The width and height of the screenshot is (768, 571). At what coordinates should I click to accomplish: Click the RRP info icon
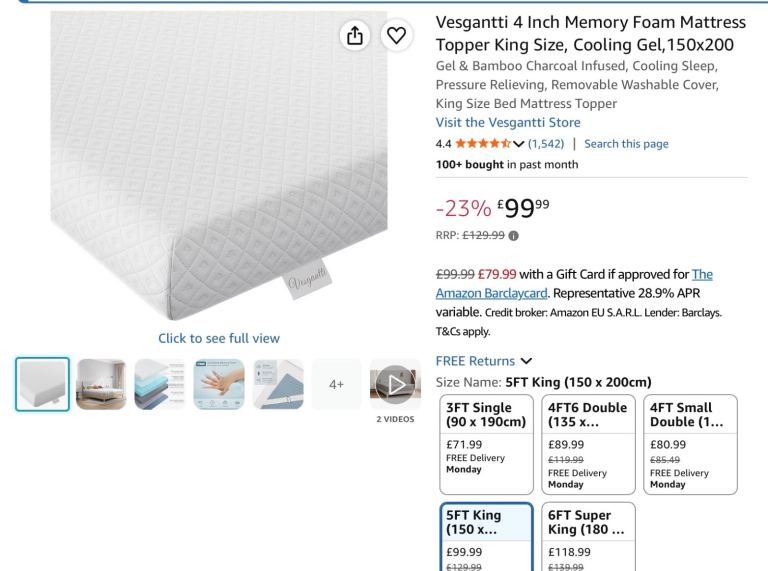[513, 236]
